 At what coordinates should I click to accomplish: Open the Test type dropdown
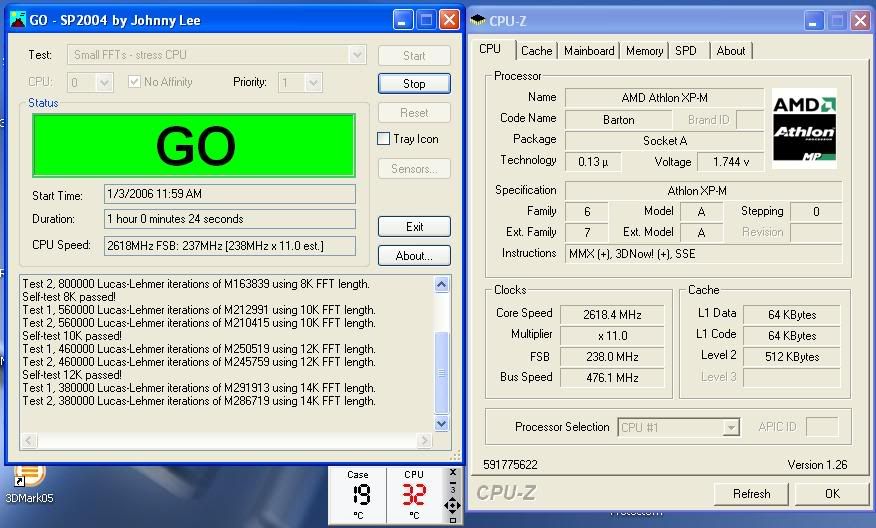(358, 55)
